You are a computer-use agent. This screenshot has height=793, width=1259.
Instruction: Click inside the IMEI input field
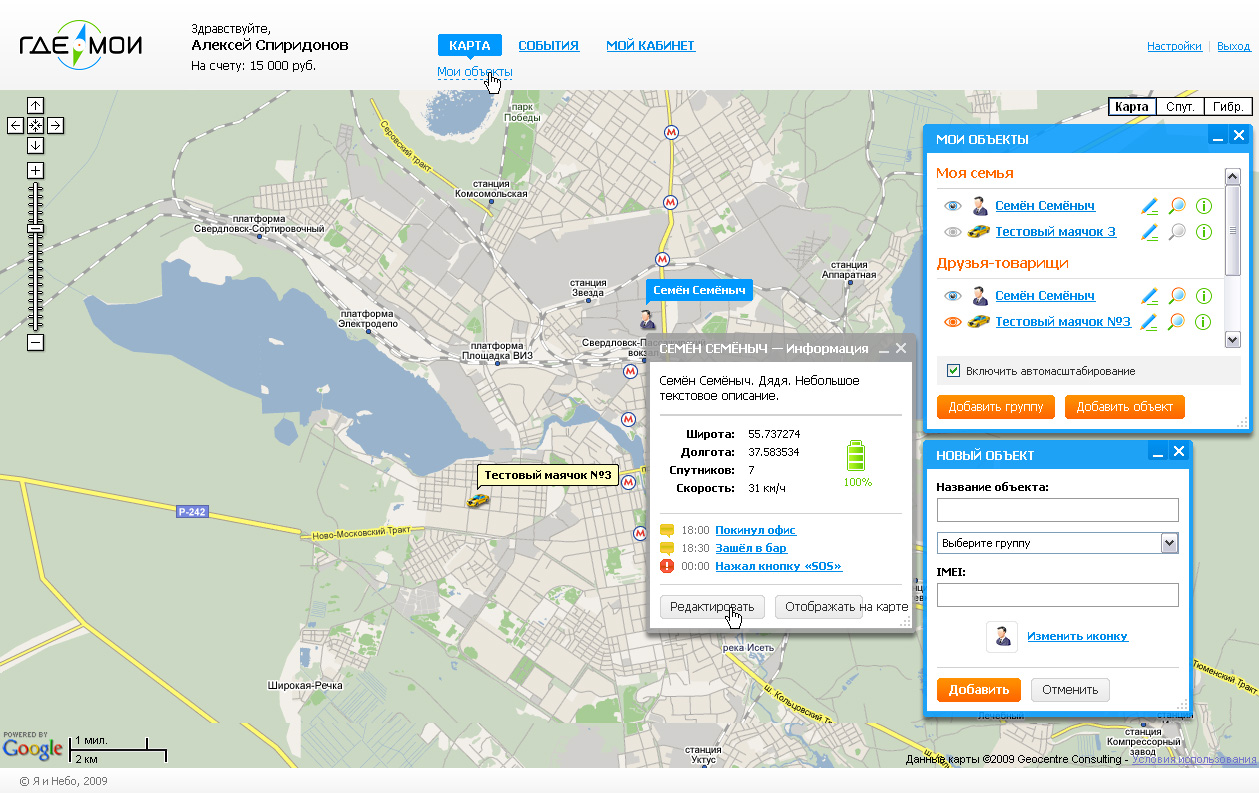1057,594
